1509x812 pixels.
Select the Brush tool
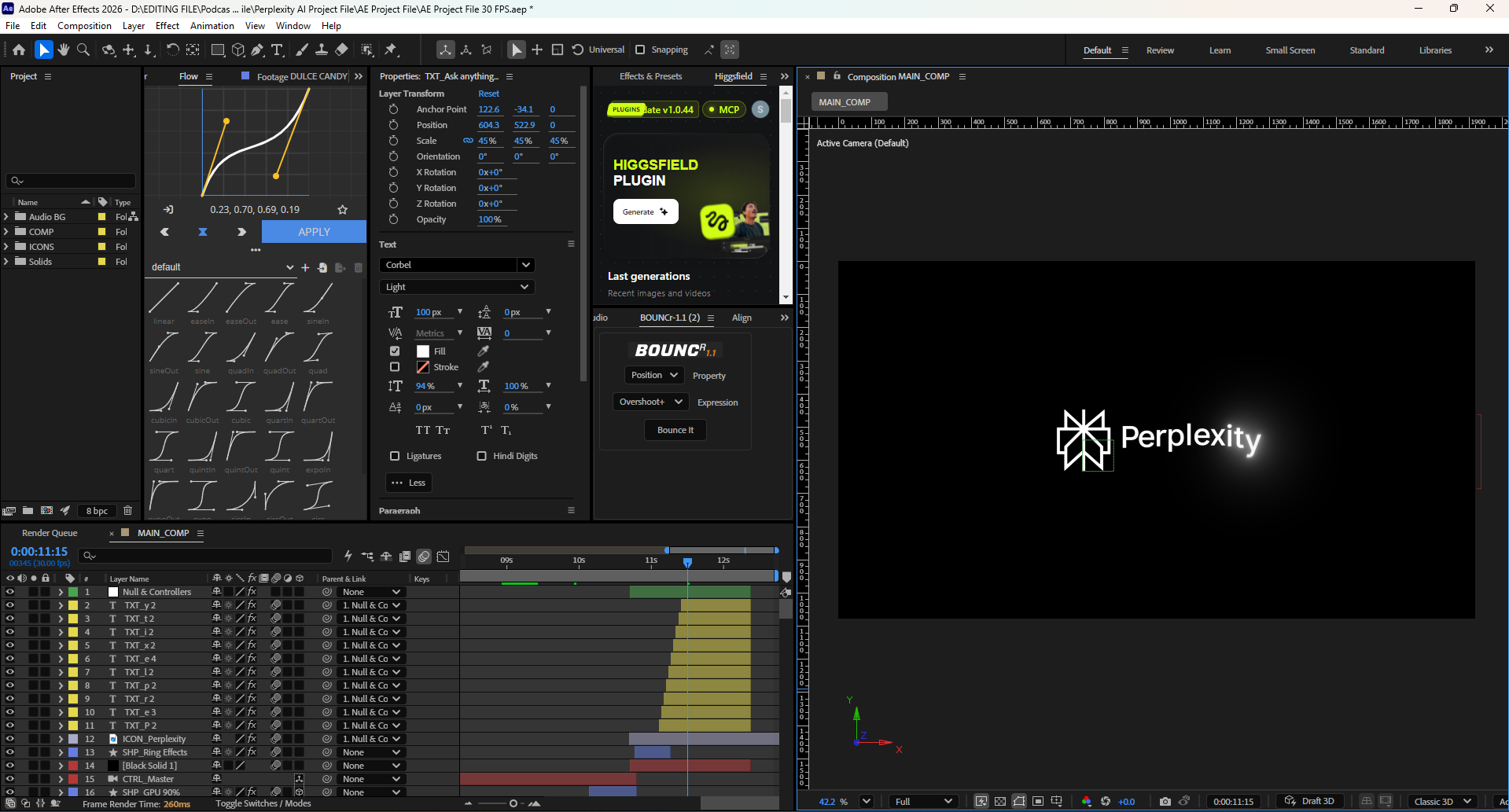pyautogui.click(x=302, y=50)
